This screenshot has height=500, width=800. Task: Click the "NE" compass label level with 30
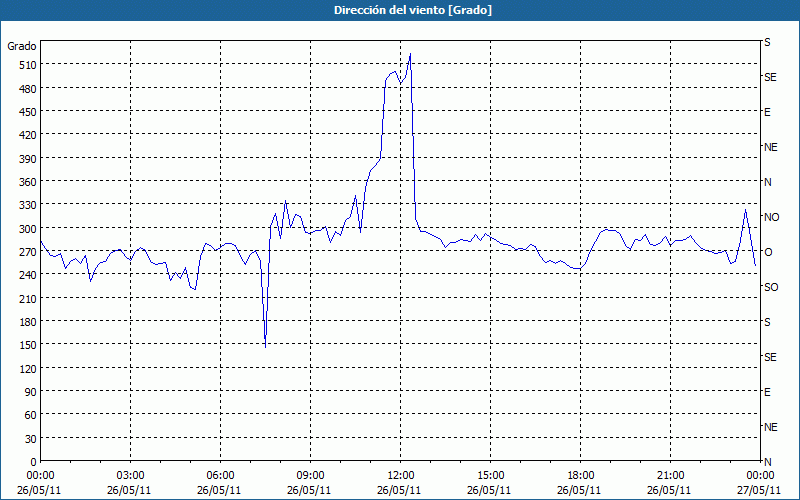click(770, 427)
